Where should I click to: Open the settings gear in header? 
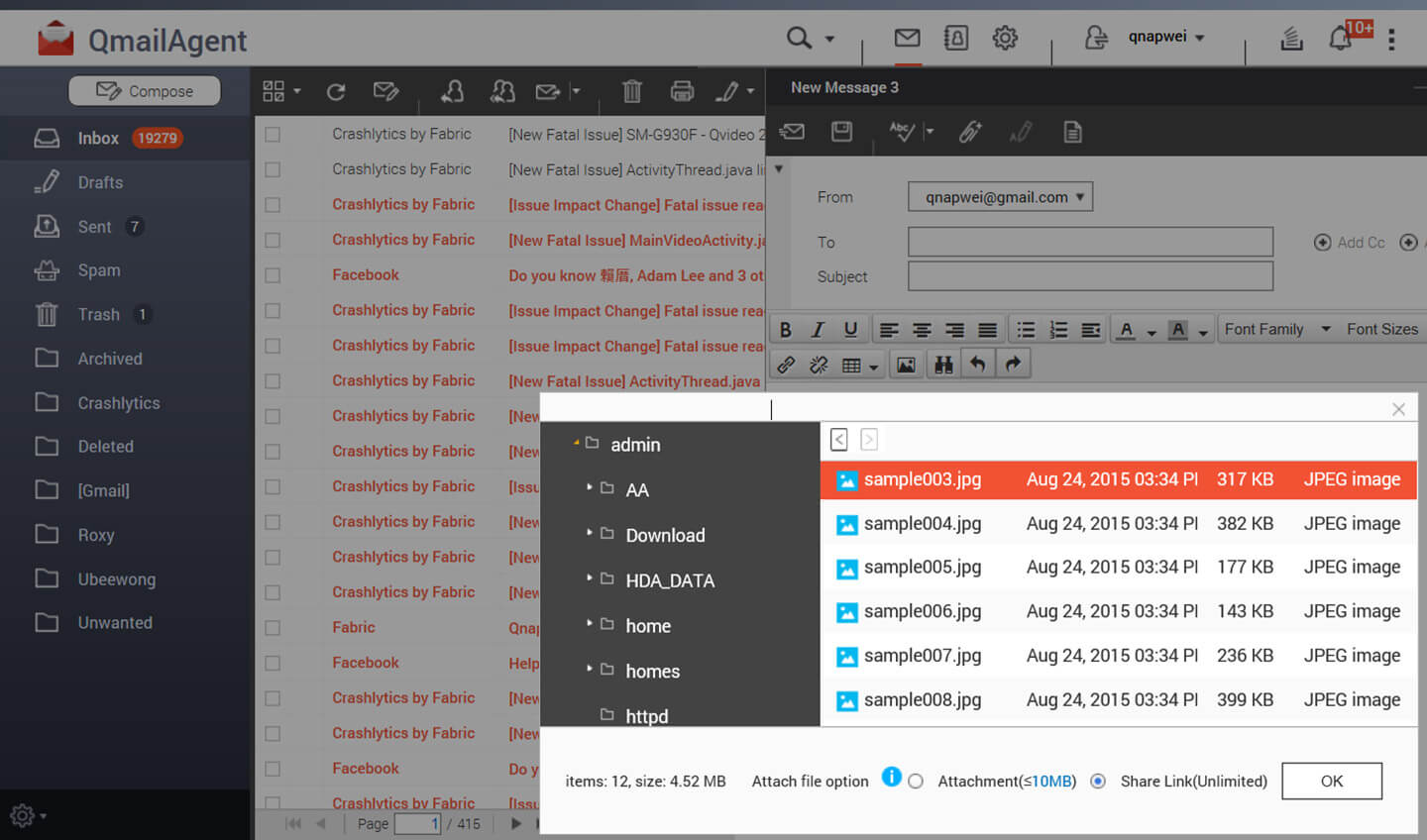1005,38
